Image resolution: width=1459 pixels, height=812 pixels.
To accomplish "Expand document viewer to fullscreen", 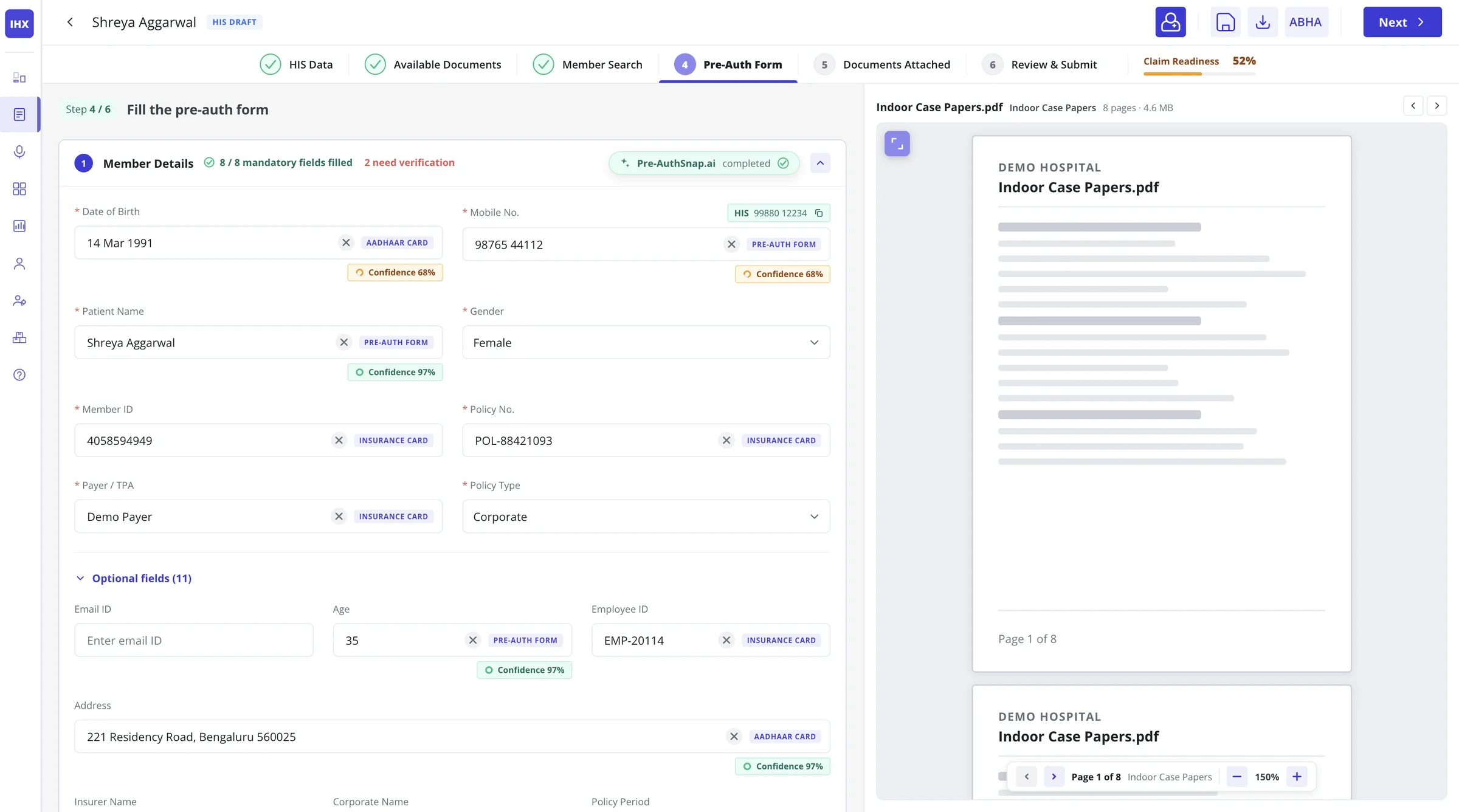I will [x=897, y=143].
